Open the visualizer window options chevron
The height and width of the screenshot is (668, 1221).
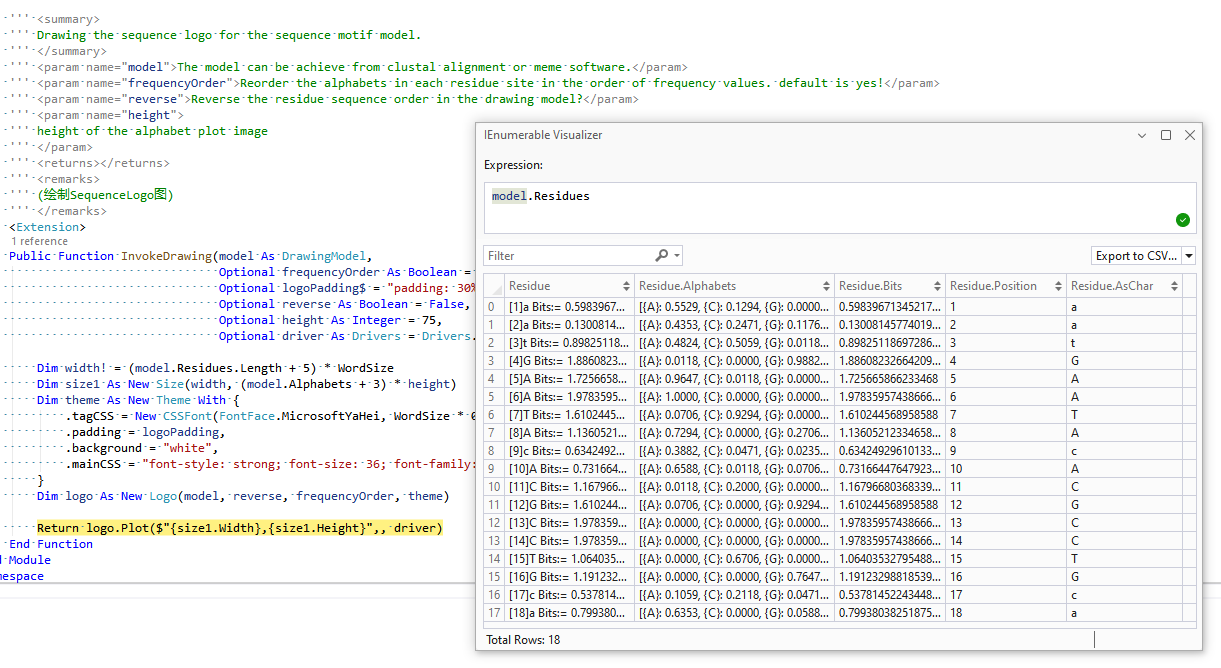coord(1142,135)
